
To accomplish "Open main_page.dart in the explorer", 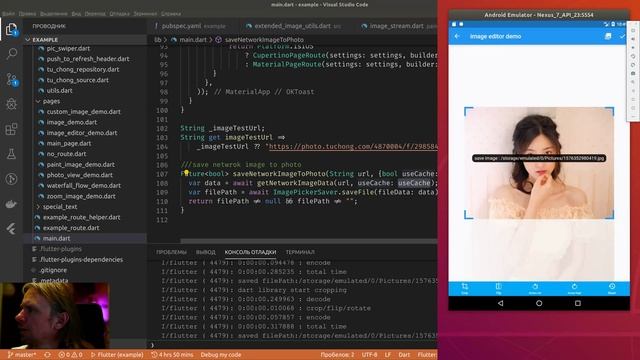I will (69, 143).
